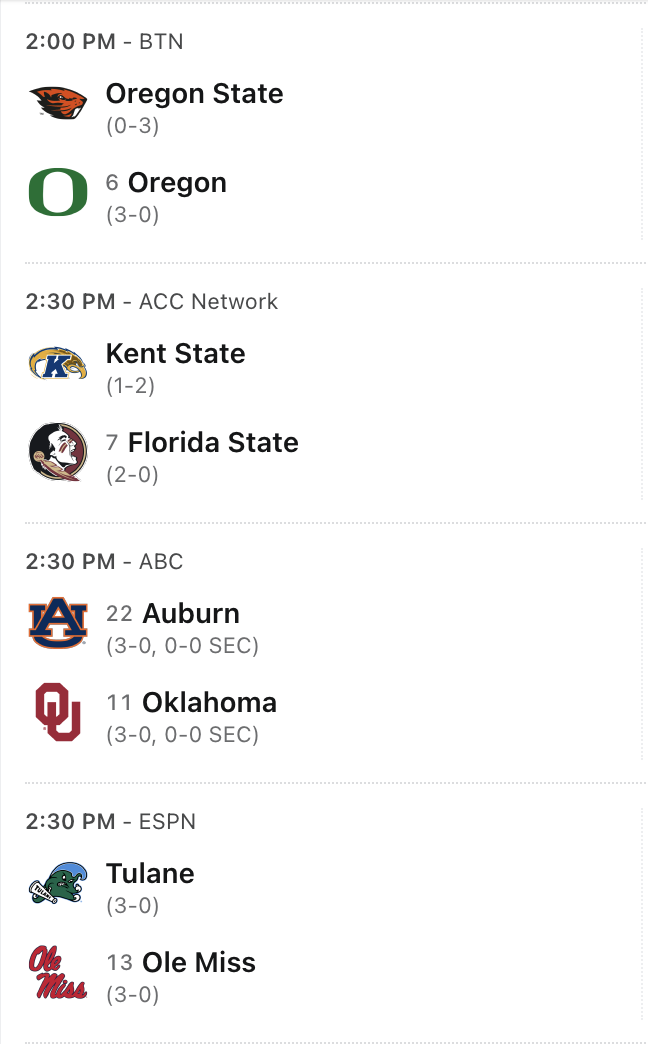Select the Tulane team name
The image size is (648, 1044).
pos(150,874)
